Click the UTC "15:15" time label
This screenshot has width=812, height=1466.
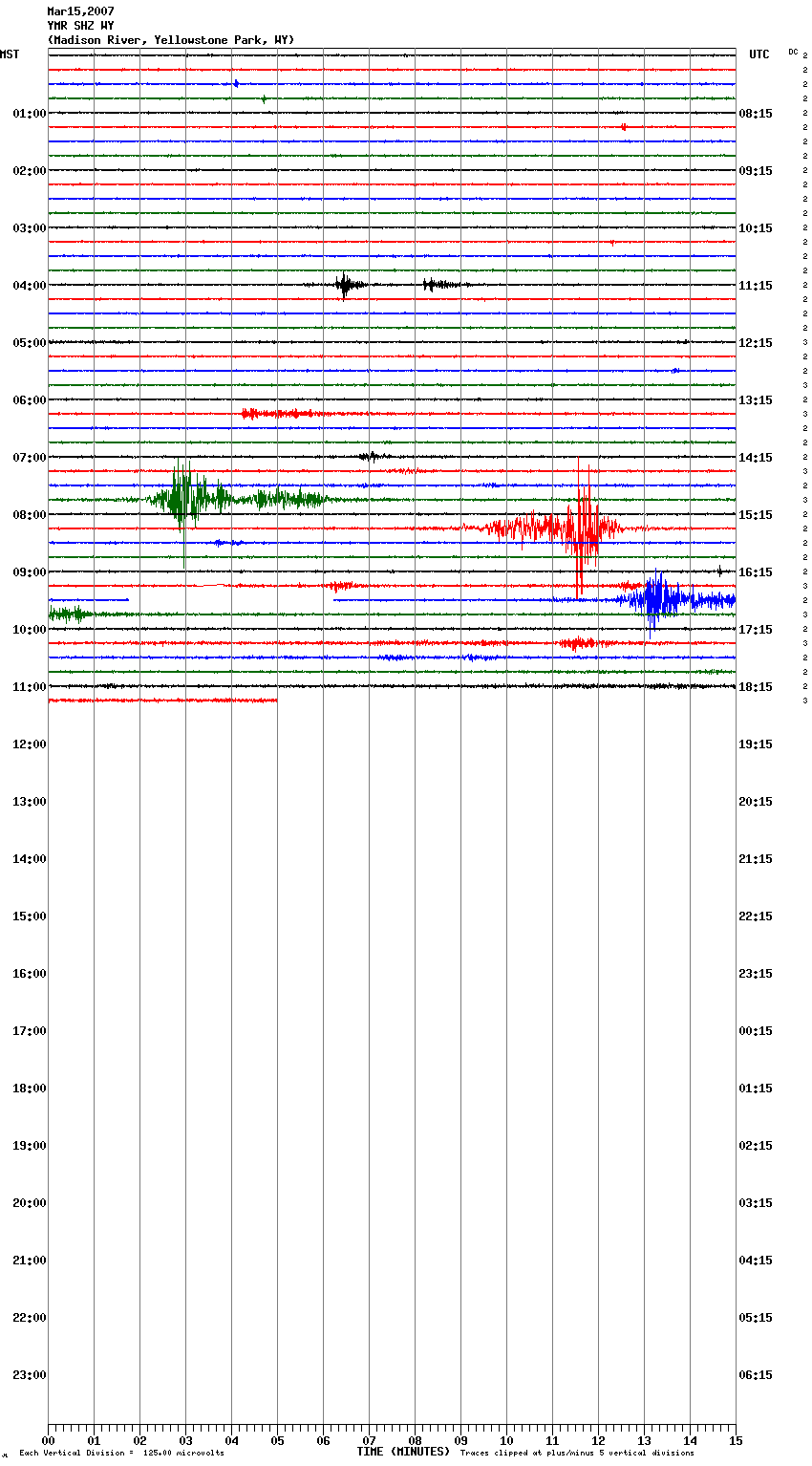coord(756,515)
